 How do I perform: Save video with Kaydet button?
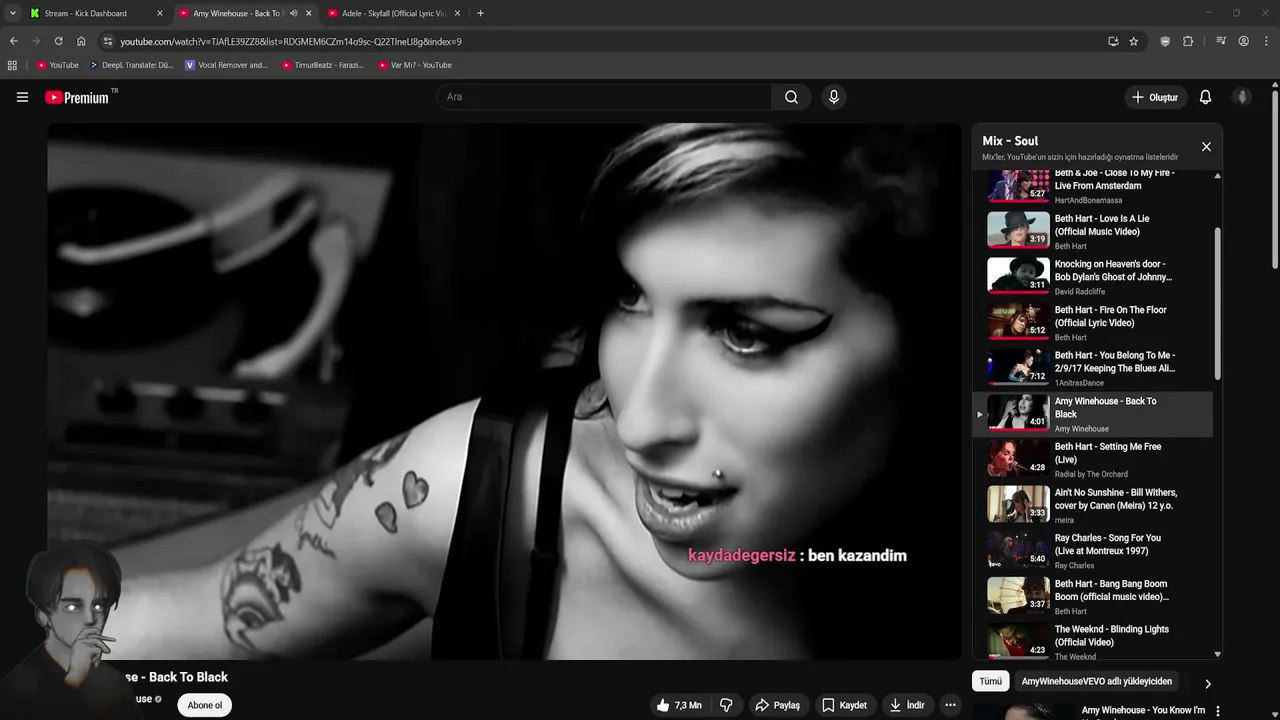coord(844,705)
